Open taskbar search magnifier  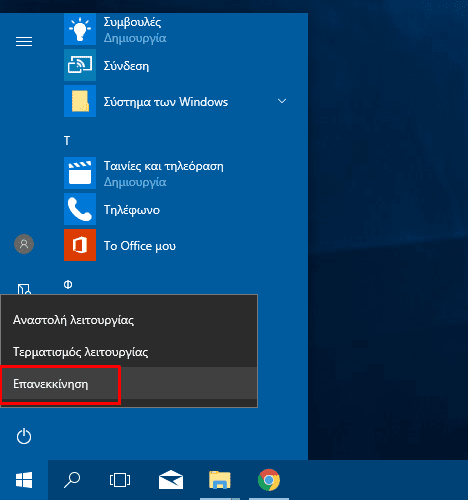click(x=72, y=480)
